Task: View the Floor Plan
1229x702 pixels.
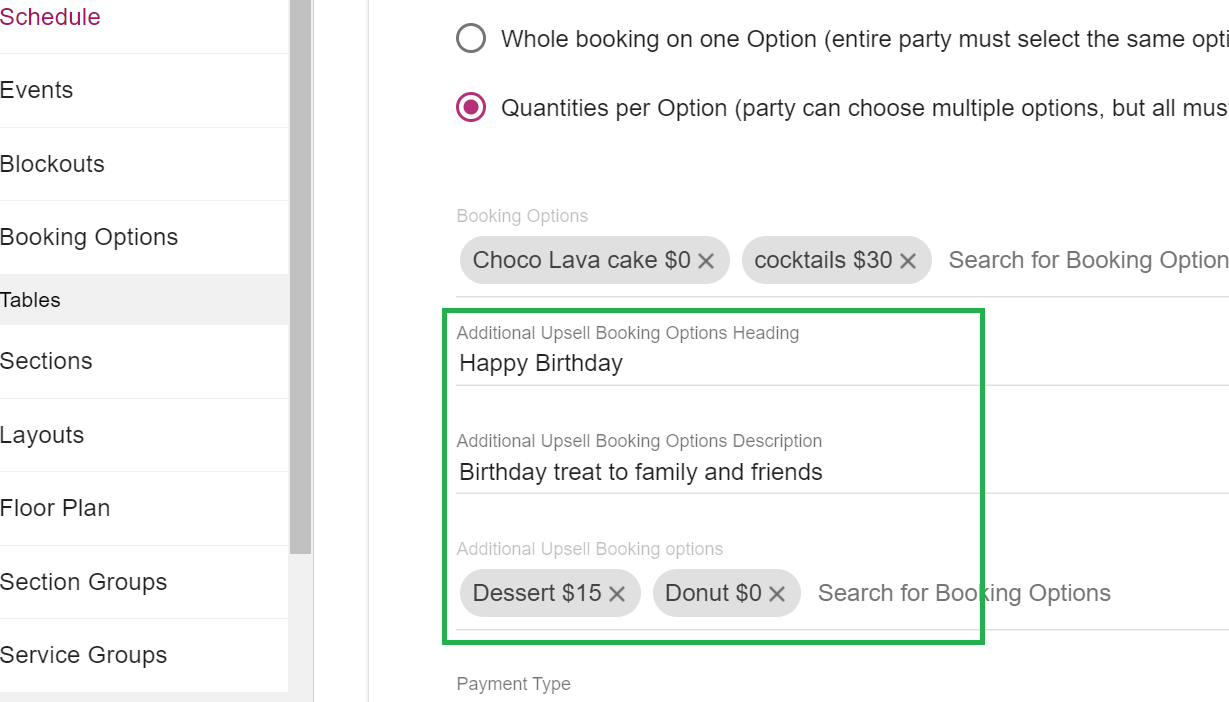Action: pyautogui.click(x=55, y=508)
